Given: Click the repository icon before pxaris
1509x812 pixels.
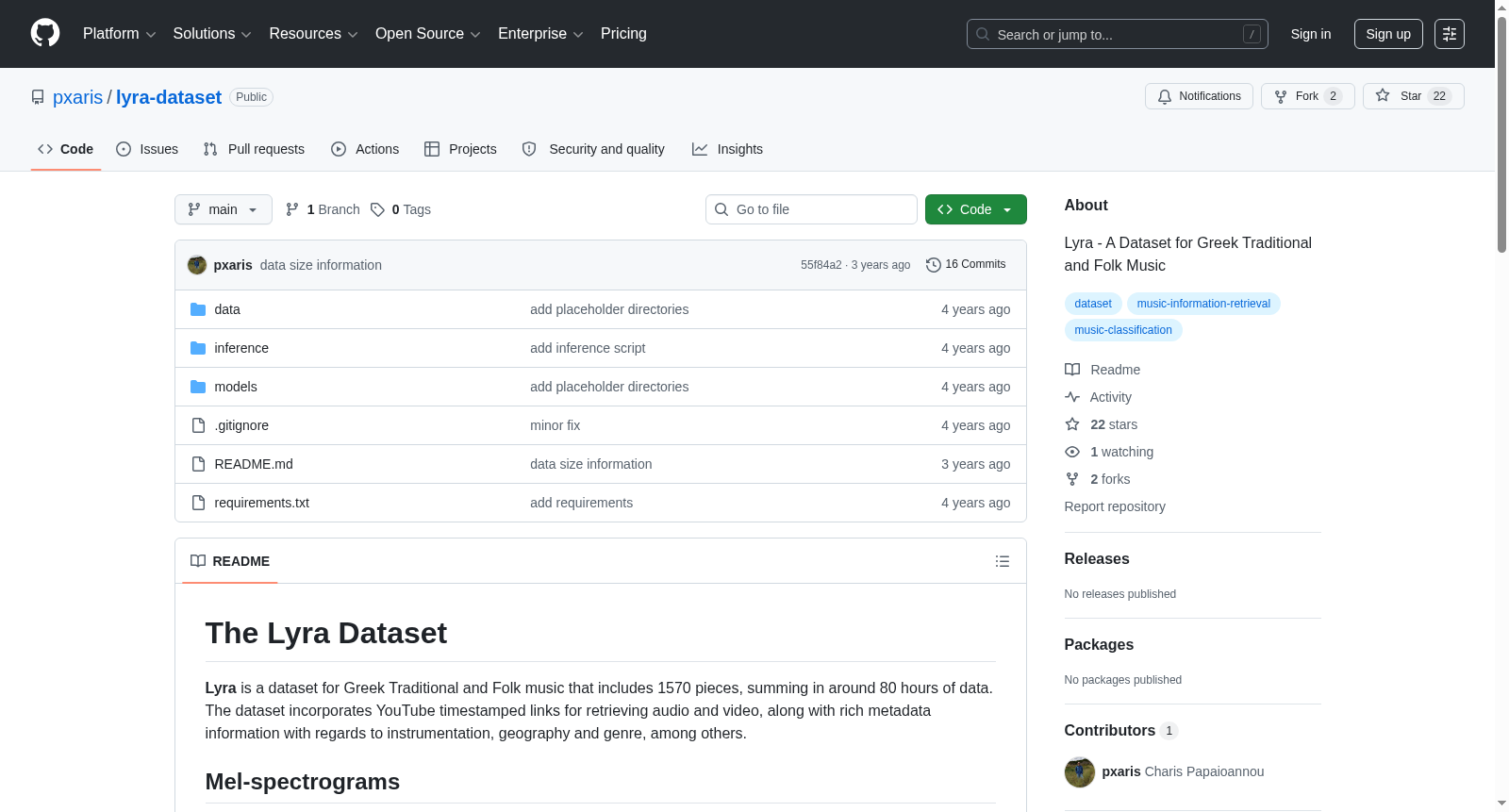Looking at the screenshot, I should (x=38, y=97).
